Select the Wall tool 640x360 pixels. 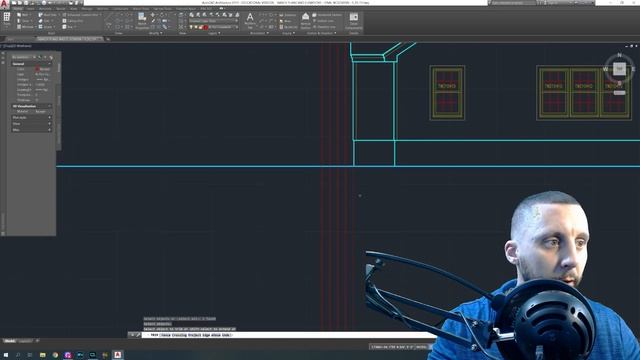coord(23,15)
